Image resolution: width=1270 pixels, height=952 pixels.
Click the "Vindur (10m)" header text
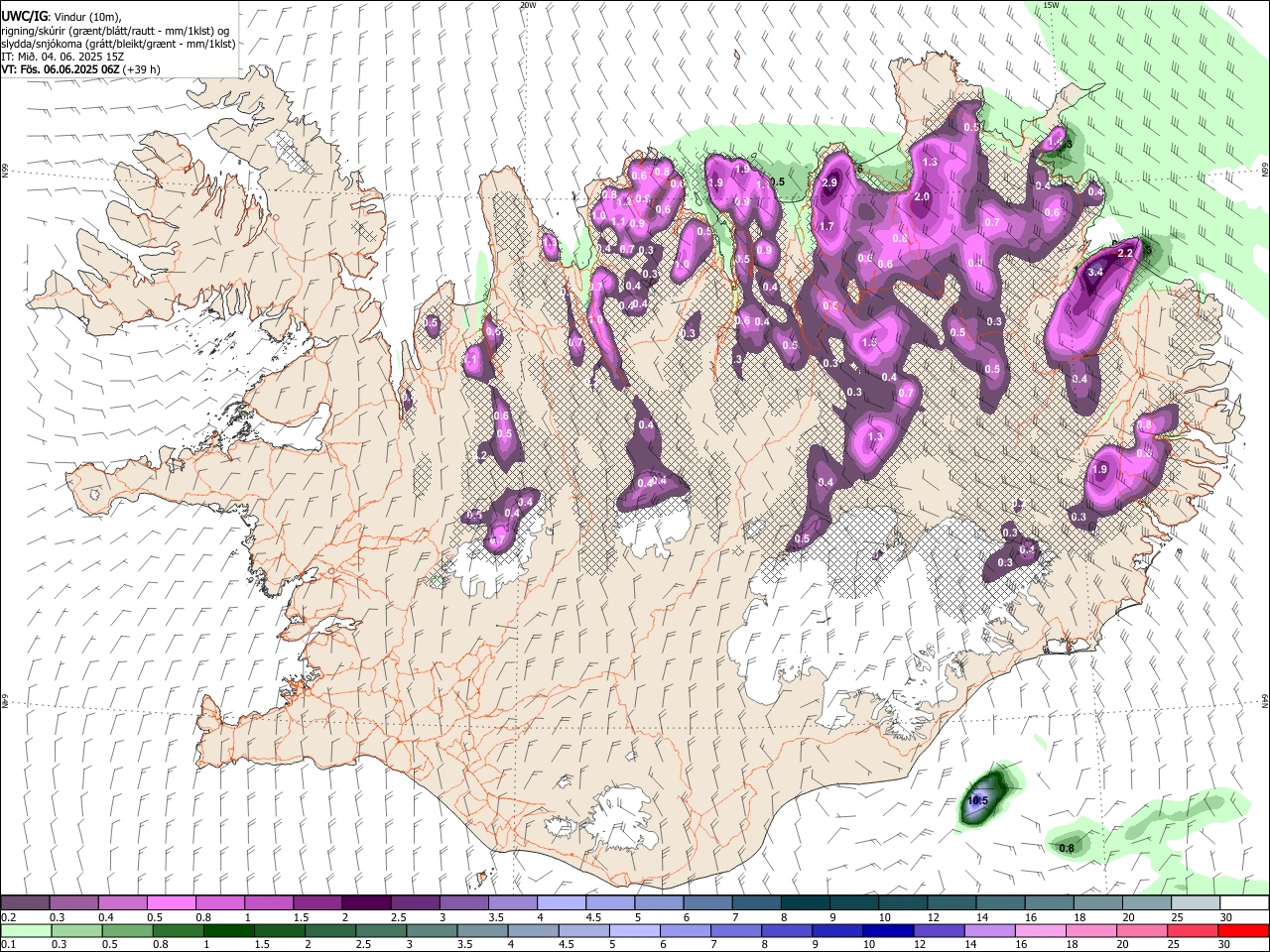click(90, 17)
